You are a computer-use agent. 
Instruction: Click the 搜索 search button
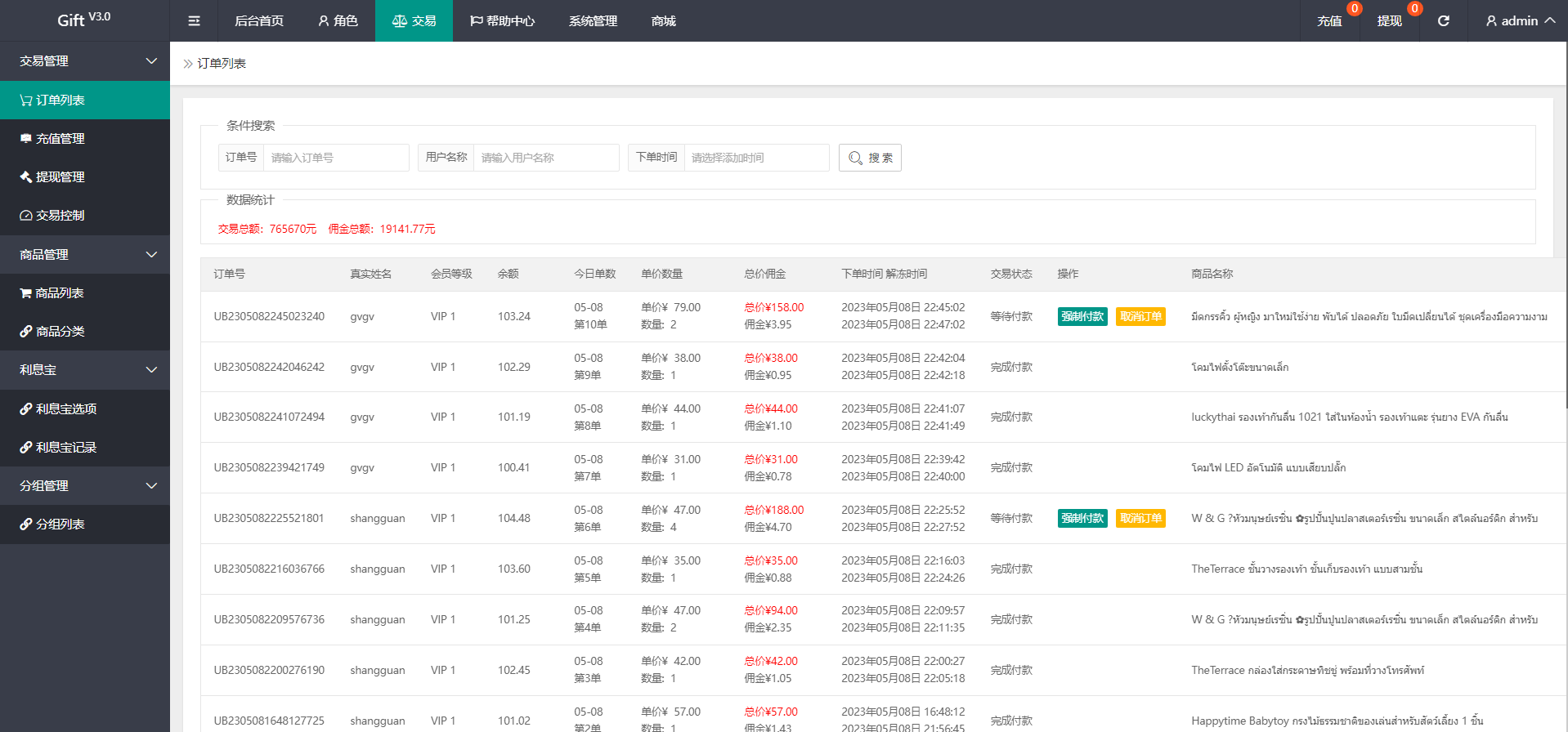click(x=870, y=158)
